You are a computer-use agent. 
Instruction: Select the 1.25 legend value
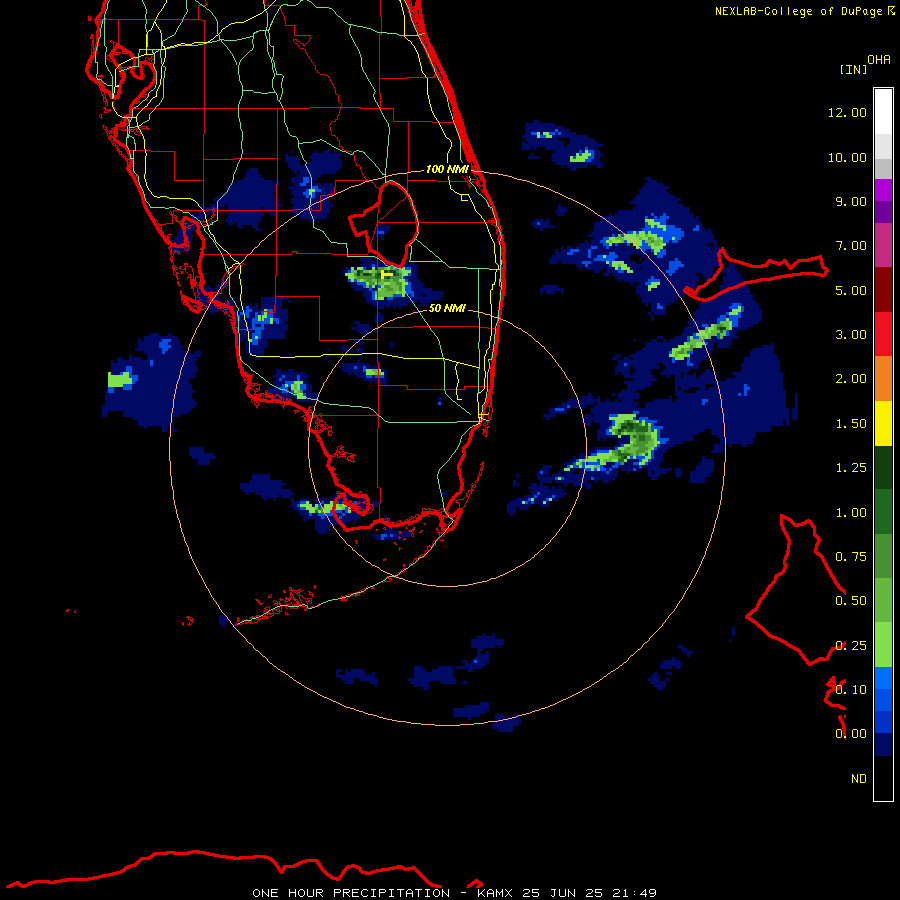[x=851, y=468]
